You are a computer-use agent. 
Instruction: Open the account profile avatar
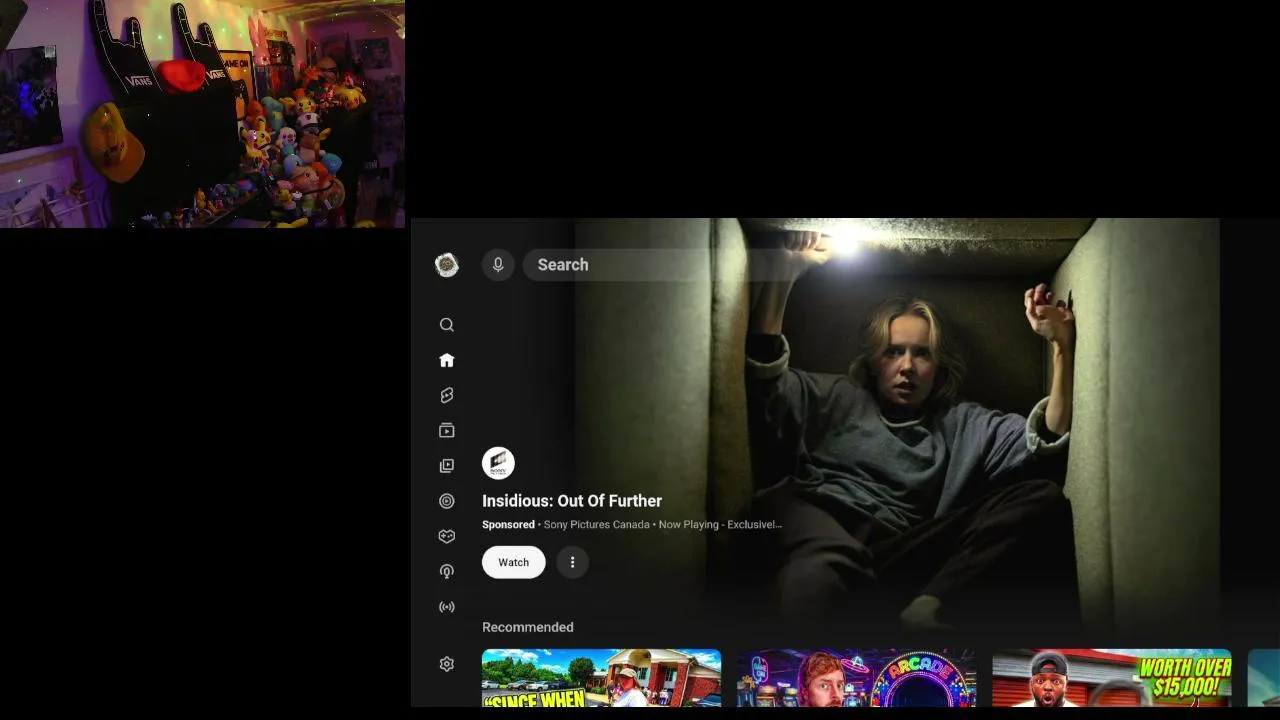(447, 265)
